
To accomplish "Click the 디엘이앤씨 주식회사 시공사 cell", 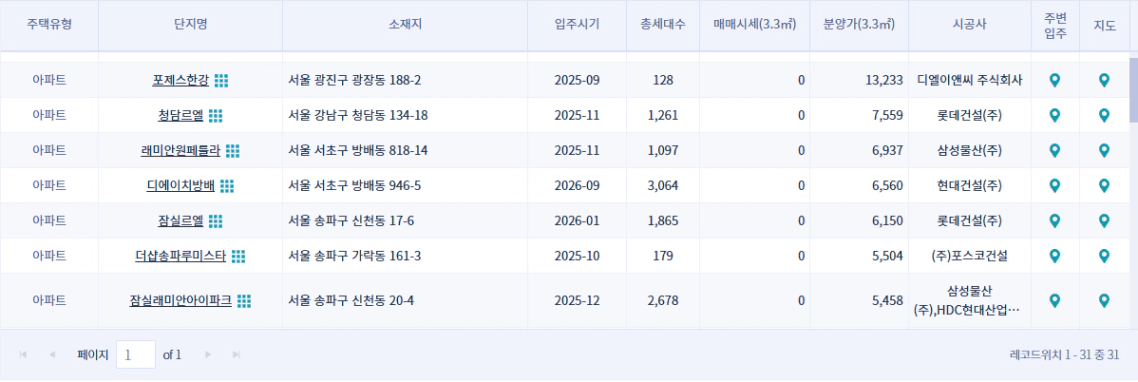I will [x=970, y=81].
